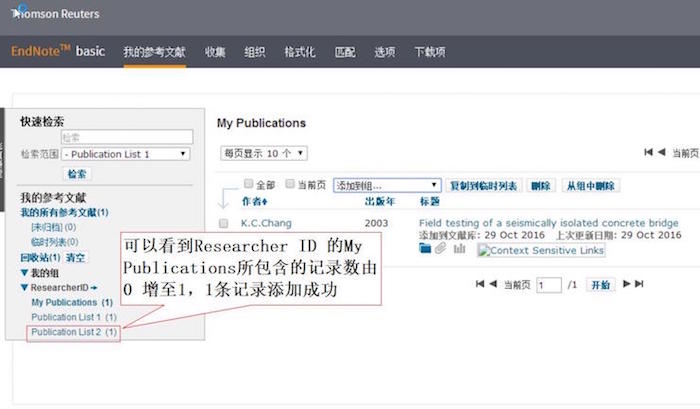This screenshot has width=700, height=409.
Task: Click the quick search text field
Action: (125, 137)
